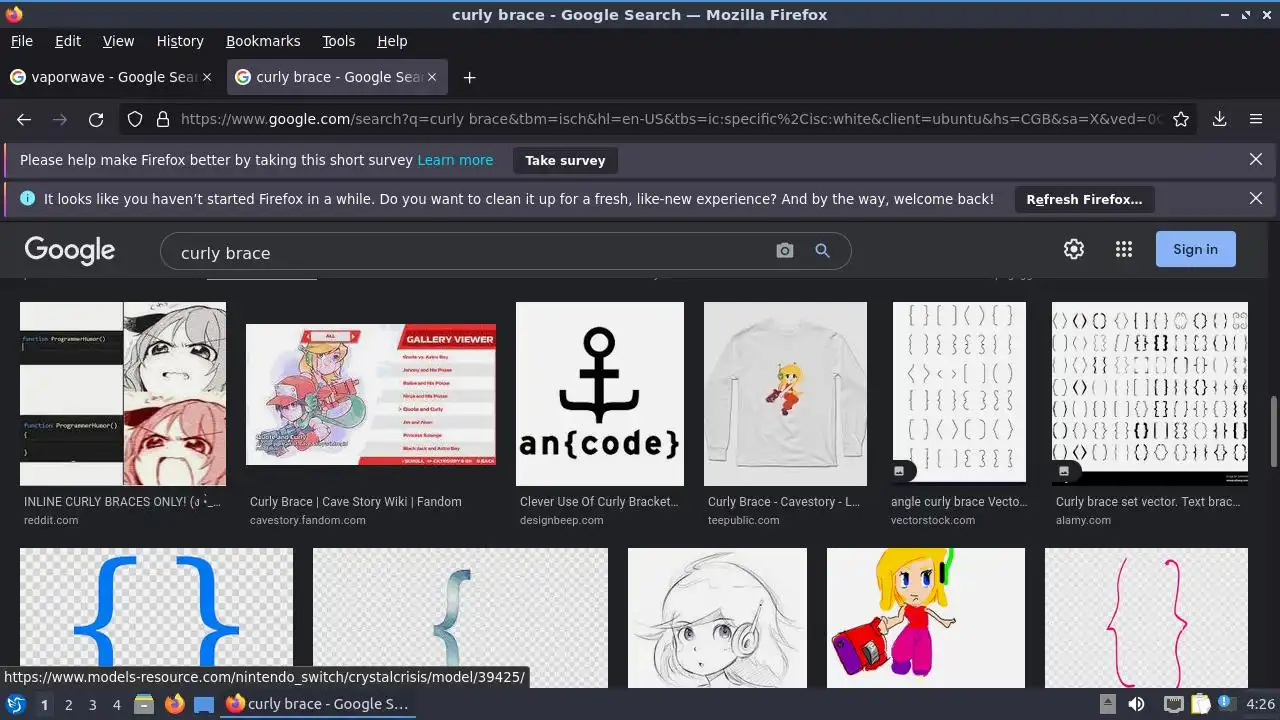Open the file manager taskbar launcher
Screen dimensions: 1280x720
click(x=144, y=704)
